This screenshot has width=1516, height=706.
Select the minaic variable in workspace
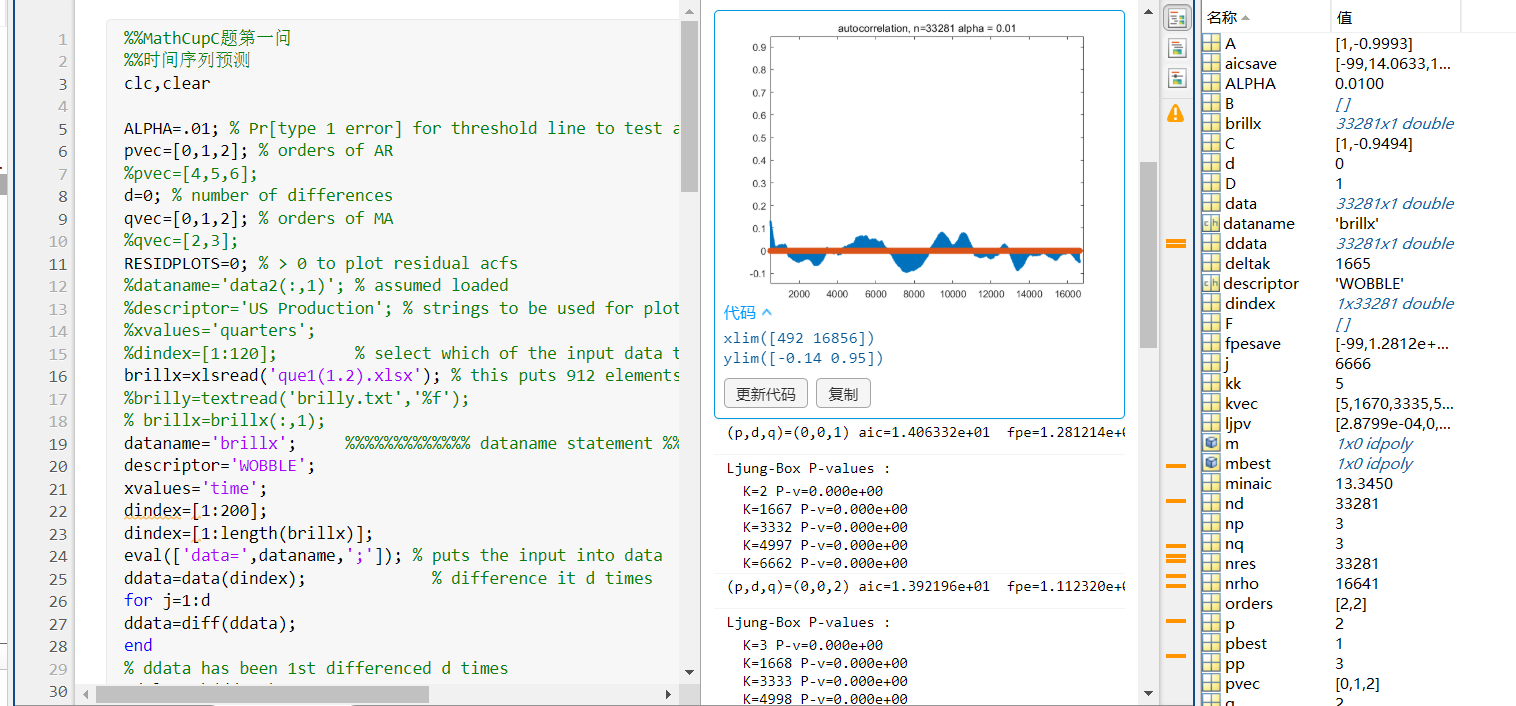tap(1248, 484)
